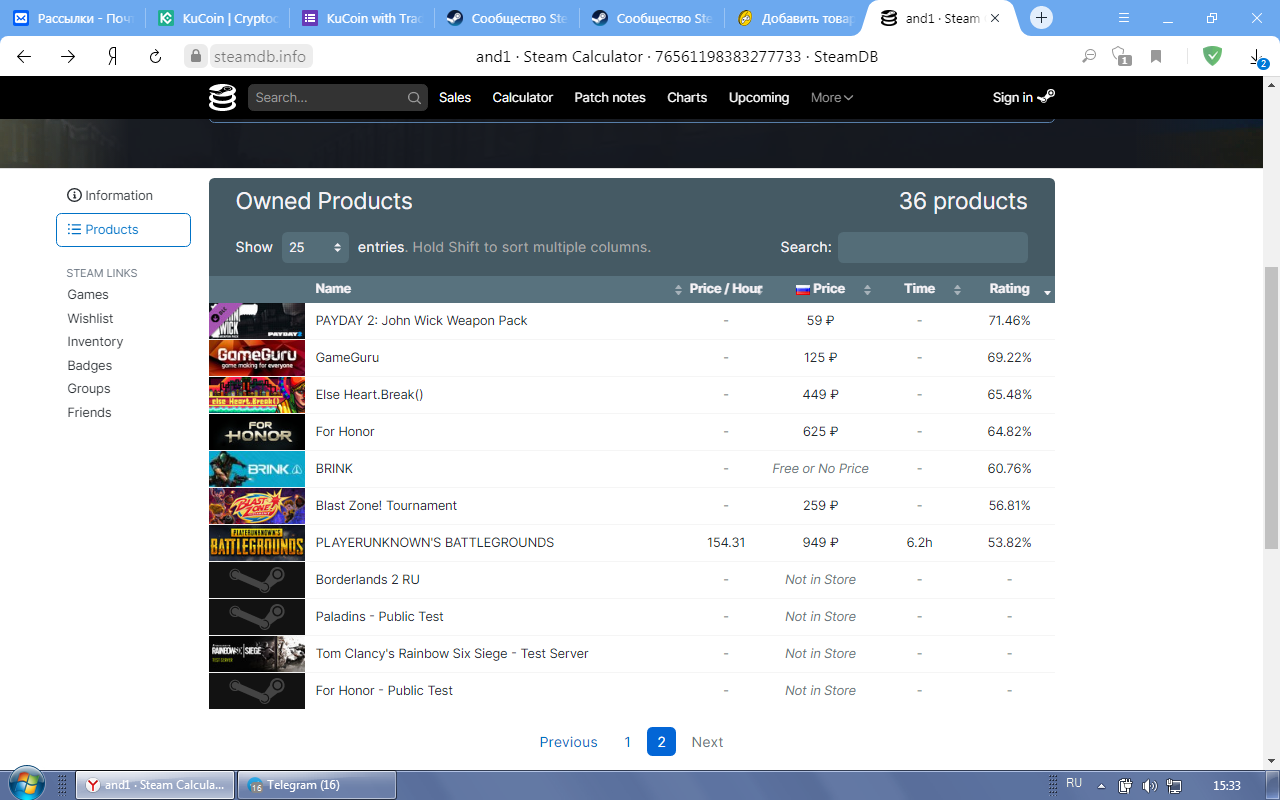Open Patch notes navbar item
The height and width of the screenshot is (800, 1280).
pos(610,97)
